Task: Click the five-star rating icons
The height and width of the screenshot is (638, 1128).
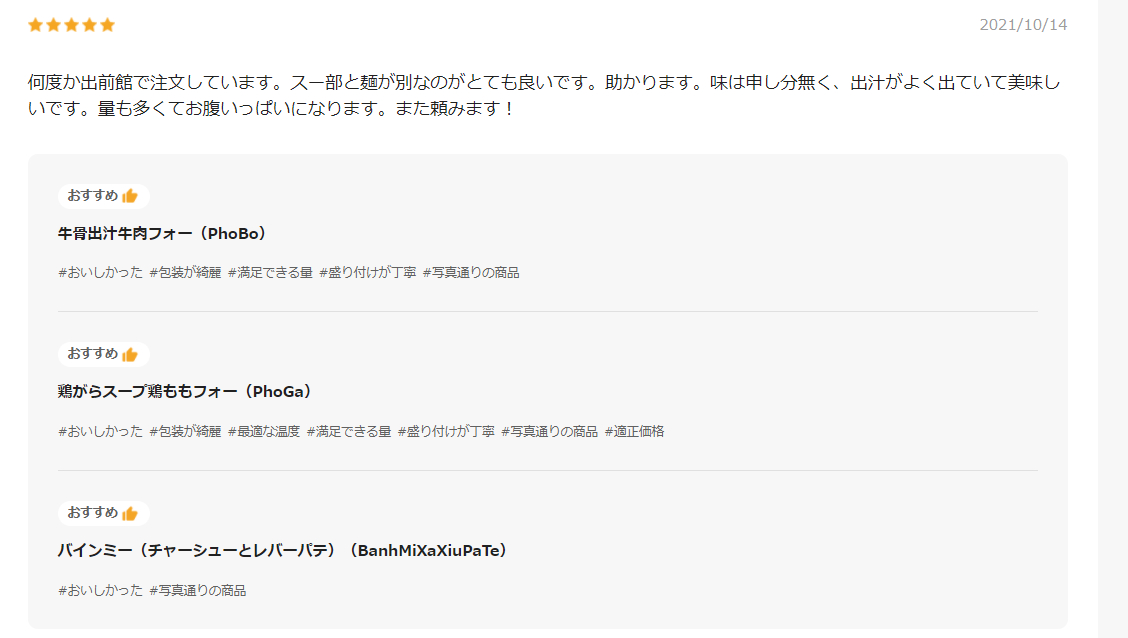Action: click(x=71, y=25)
